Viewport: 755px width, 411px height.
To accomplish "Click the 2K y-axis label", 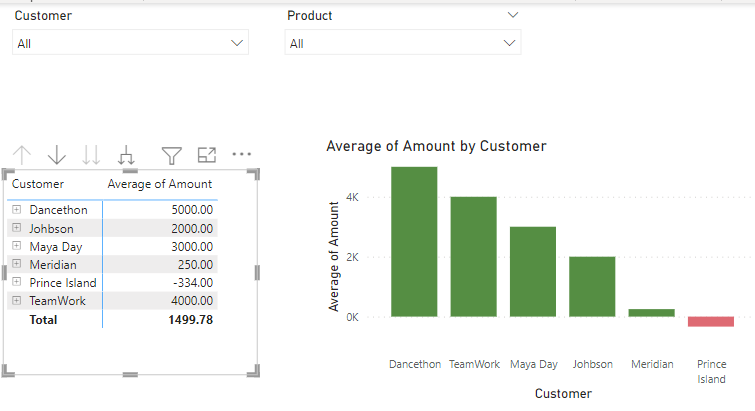I will pos(352,257).
